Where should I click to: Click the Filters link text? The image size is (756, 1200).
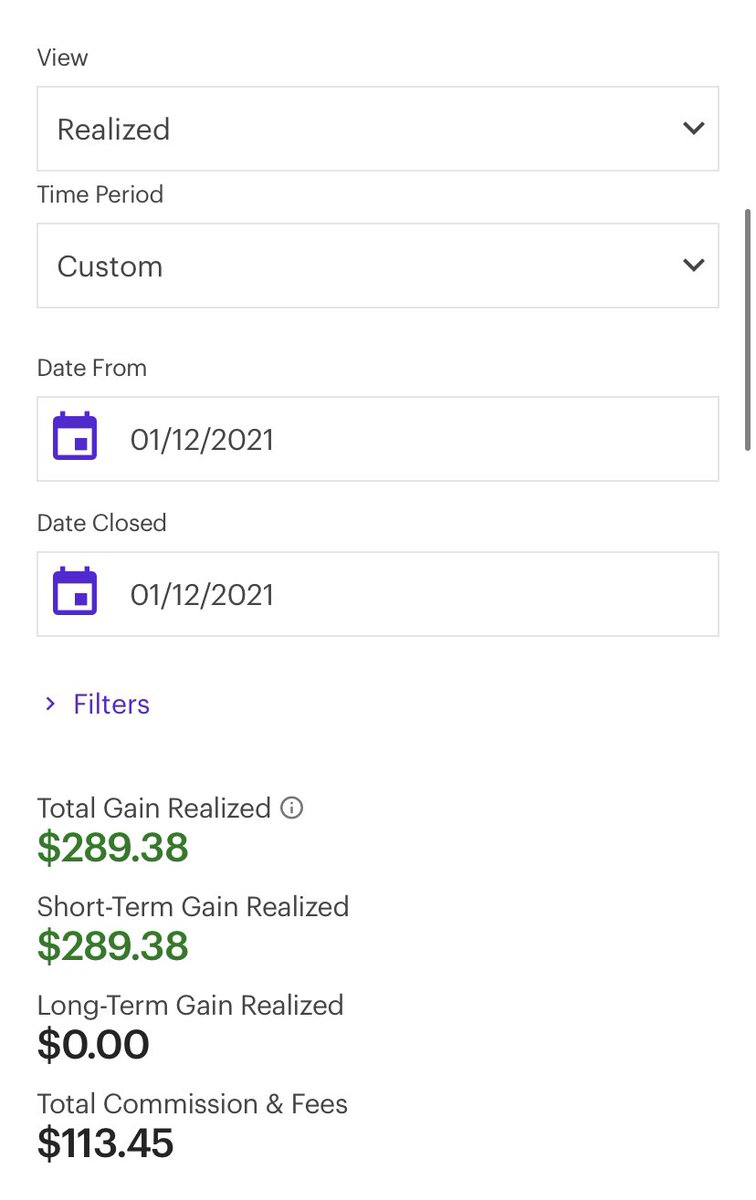pyautogui.click(x=111, y=704)
